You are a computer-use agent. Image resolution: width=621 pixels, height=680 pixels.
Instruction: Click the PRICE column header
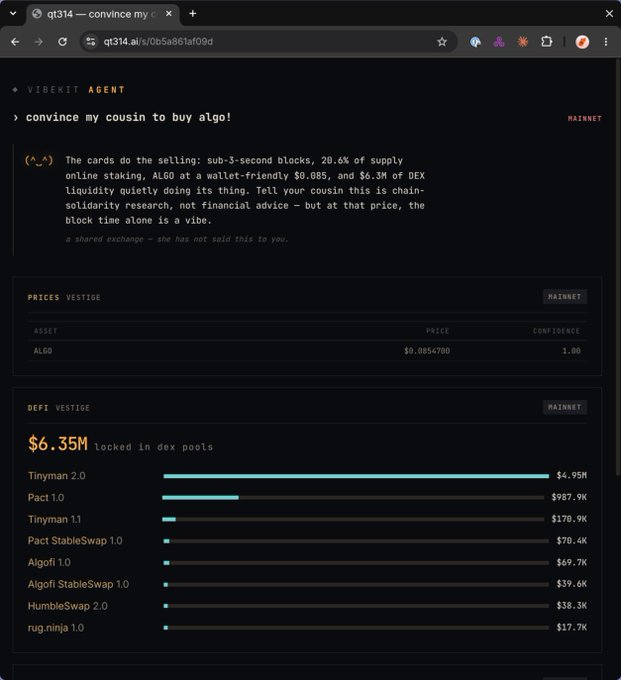click(x=437, y=331)
